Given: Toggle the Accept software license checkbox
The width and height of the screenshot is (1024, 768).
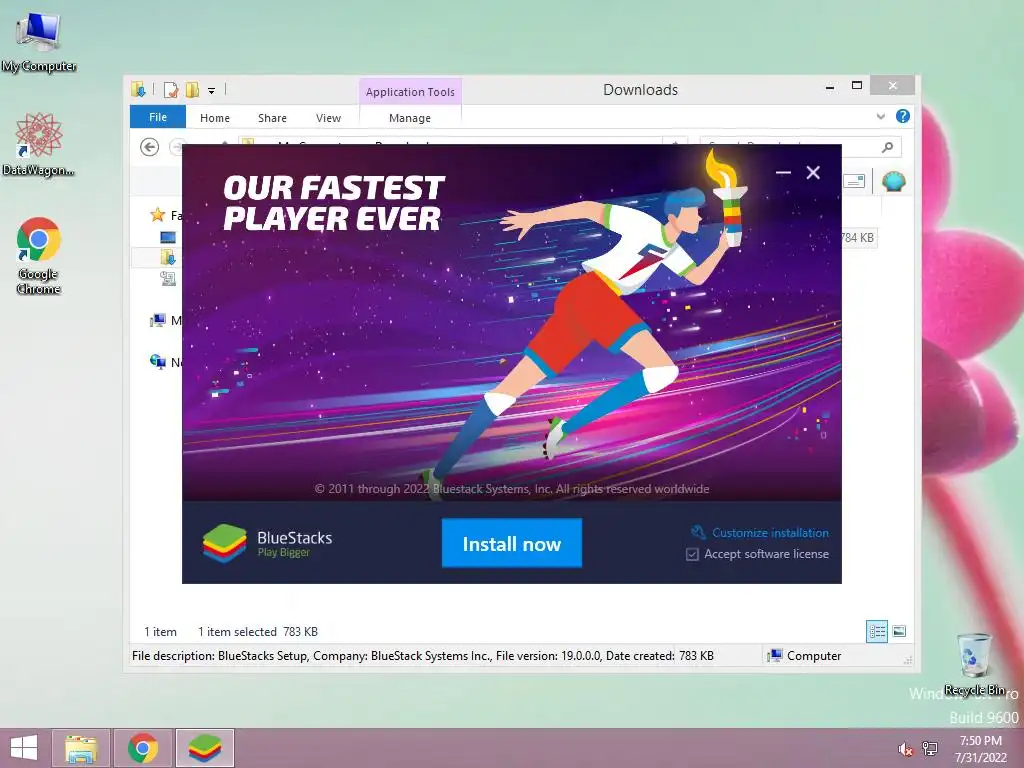Looking at the screenshot, I should click(692, 554).
